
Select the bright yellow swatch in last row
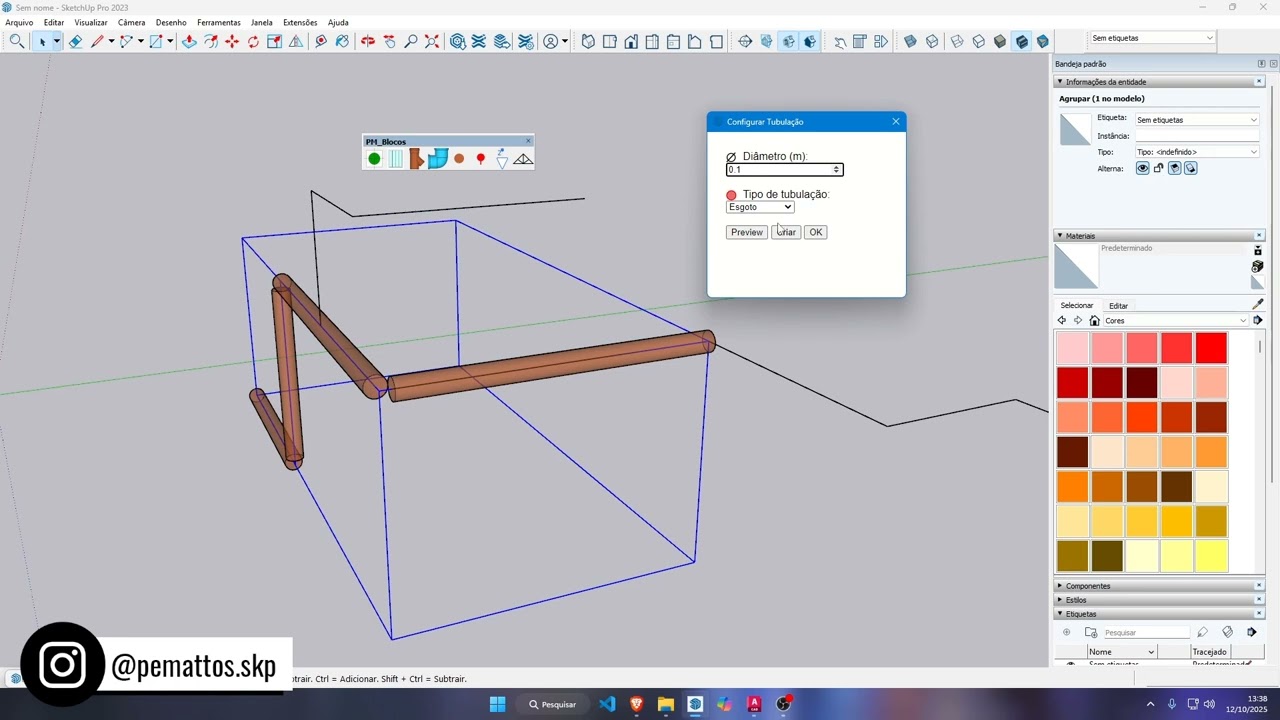[x=1211, y=556]
